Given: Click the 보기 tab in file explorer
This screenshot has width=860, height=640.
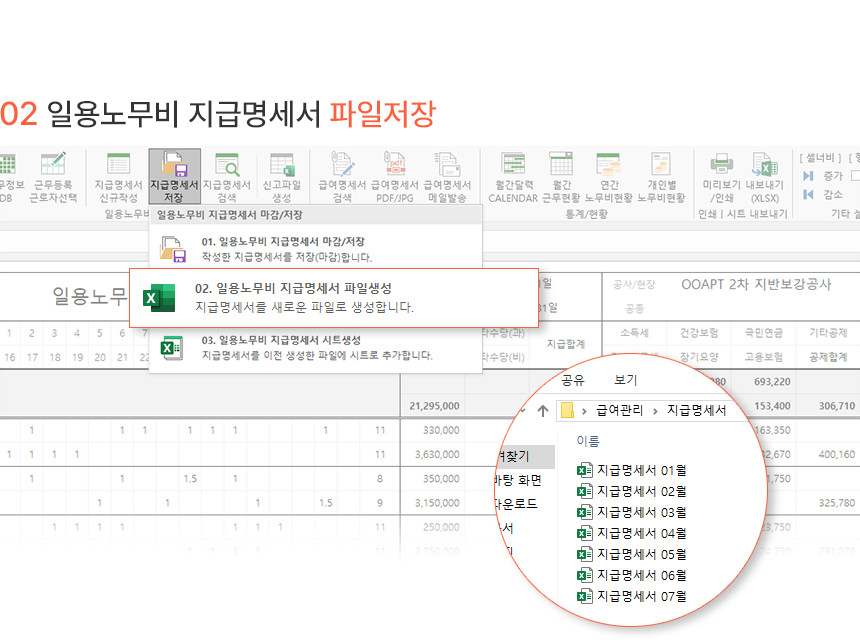Looking at the screenshot, I should click(625, 380).
